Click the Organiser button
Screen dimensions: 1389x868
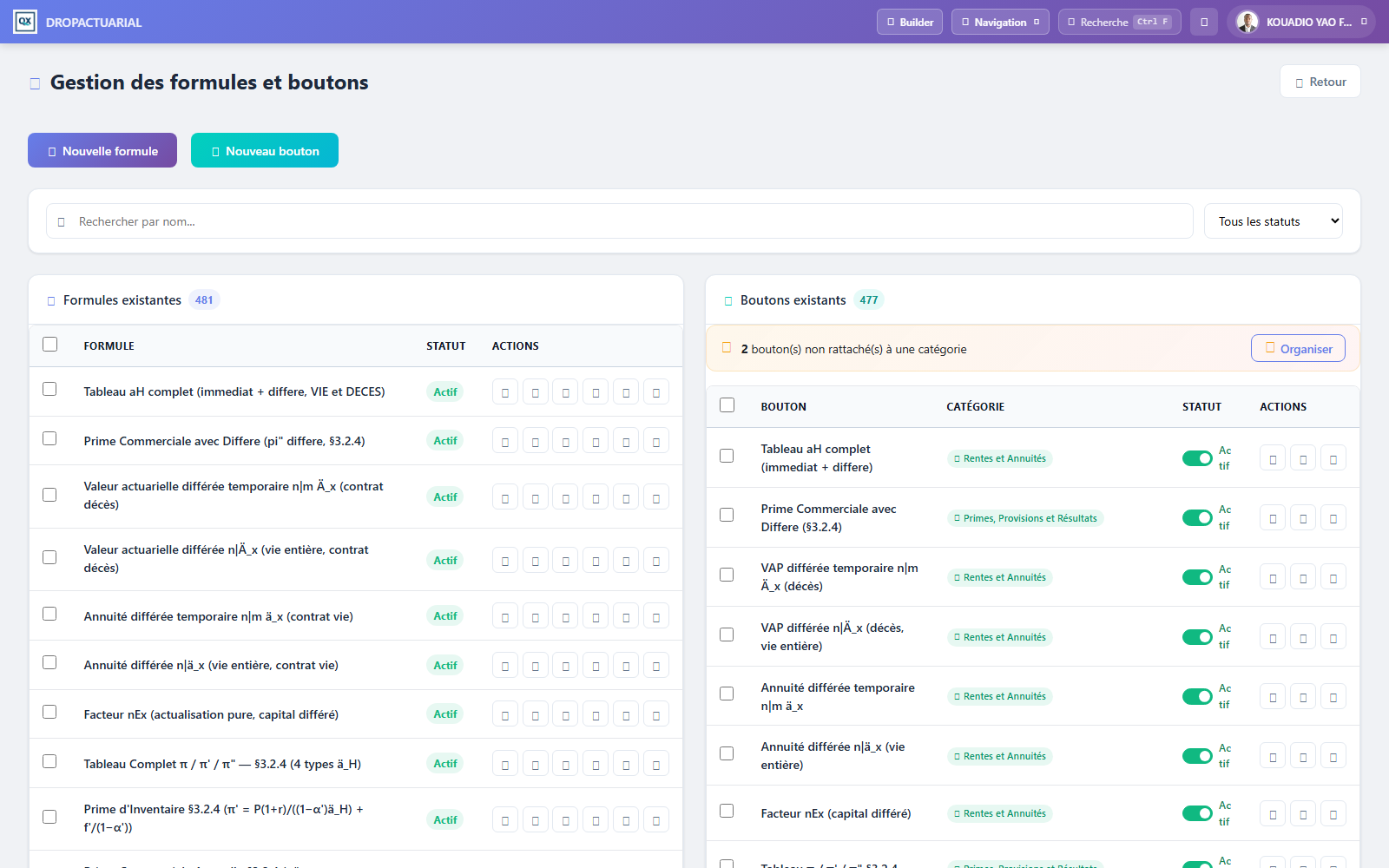point(1298,349)
